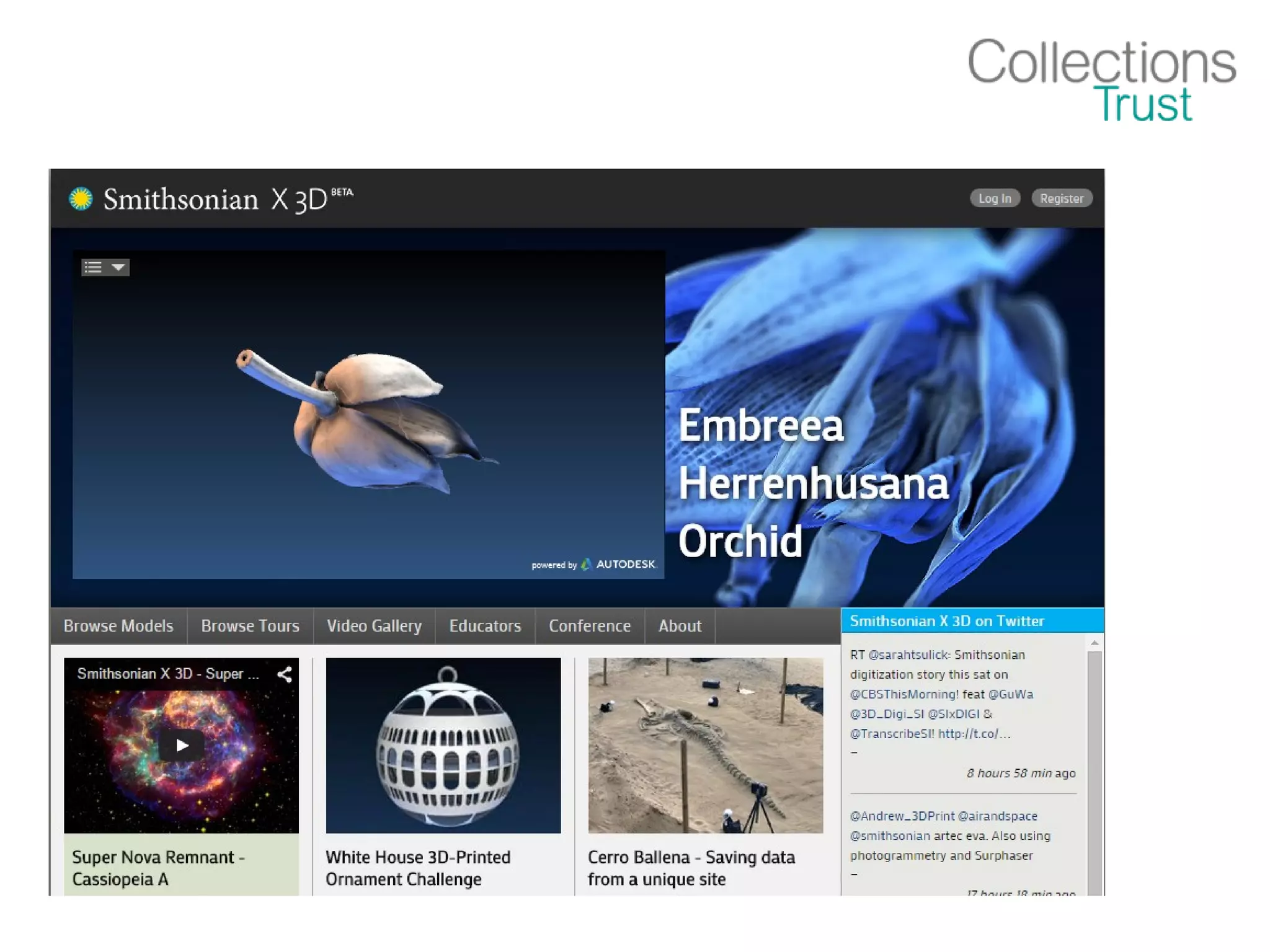The height and width of the screenshot is (952, 1270).
Task: Open the About menu item
Action: 680,626
